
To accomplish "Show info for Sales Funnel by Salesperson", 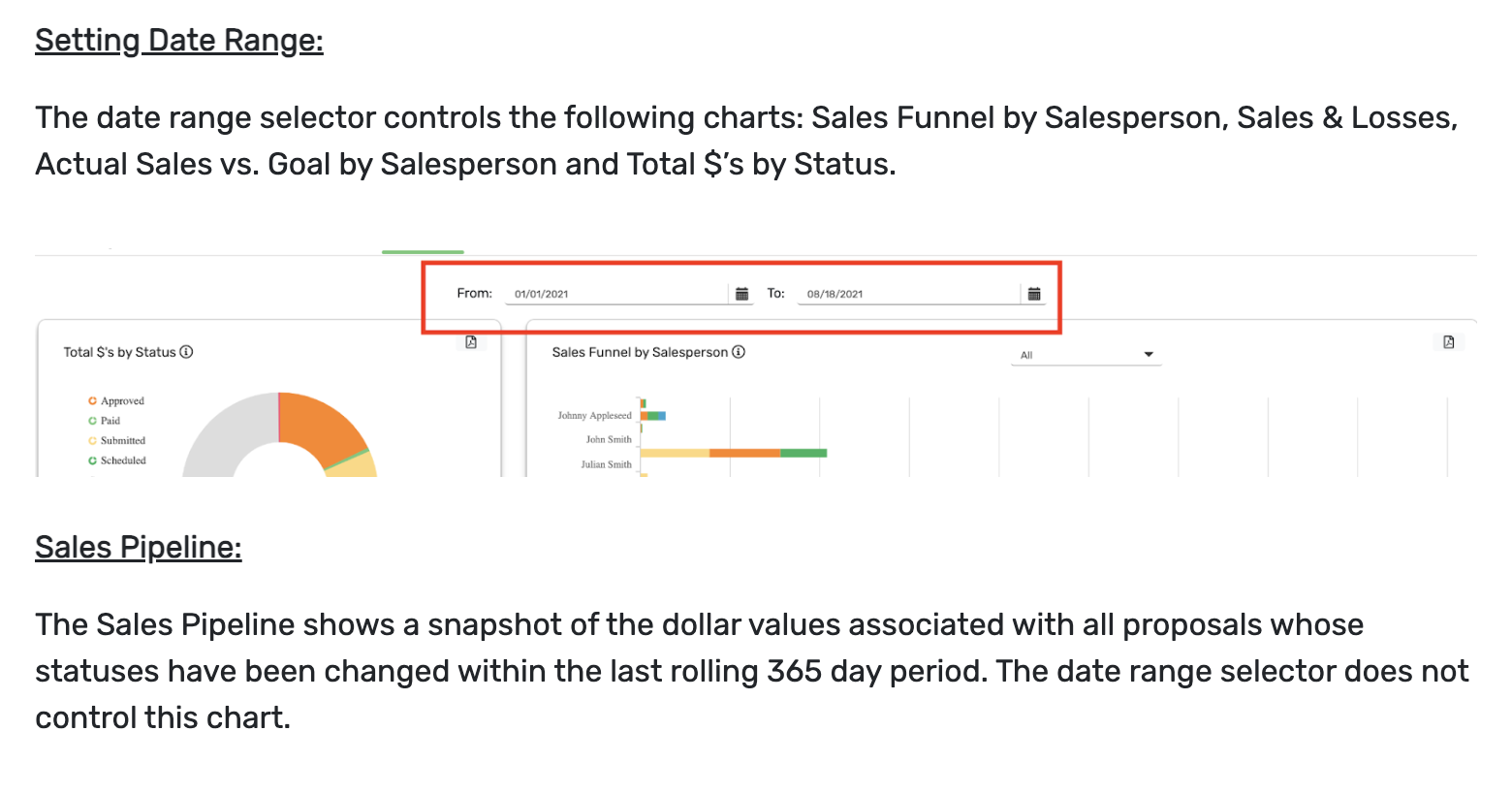I will point(739,352).
